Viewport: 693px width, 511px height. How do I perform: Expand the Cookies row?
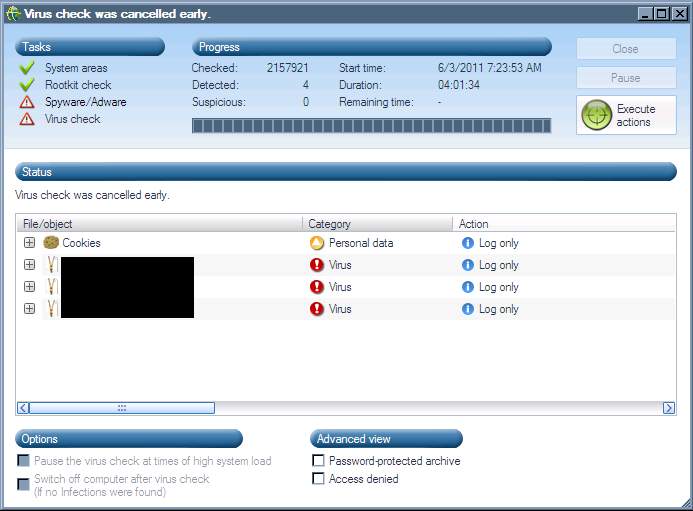[x=30, y=243]
